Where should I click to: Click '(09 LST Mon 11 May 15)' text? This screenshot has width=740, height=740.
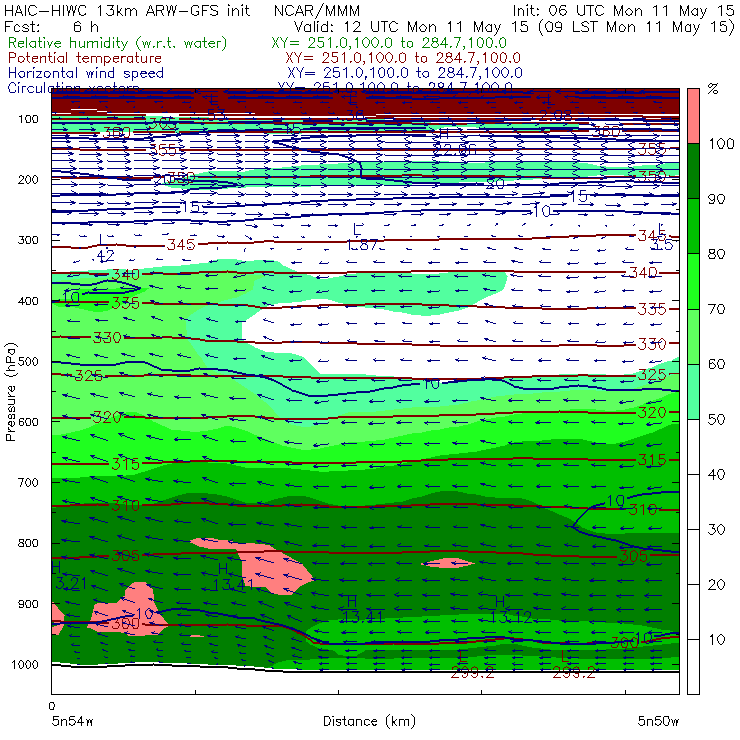coord(636,27)
